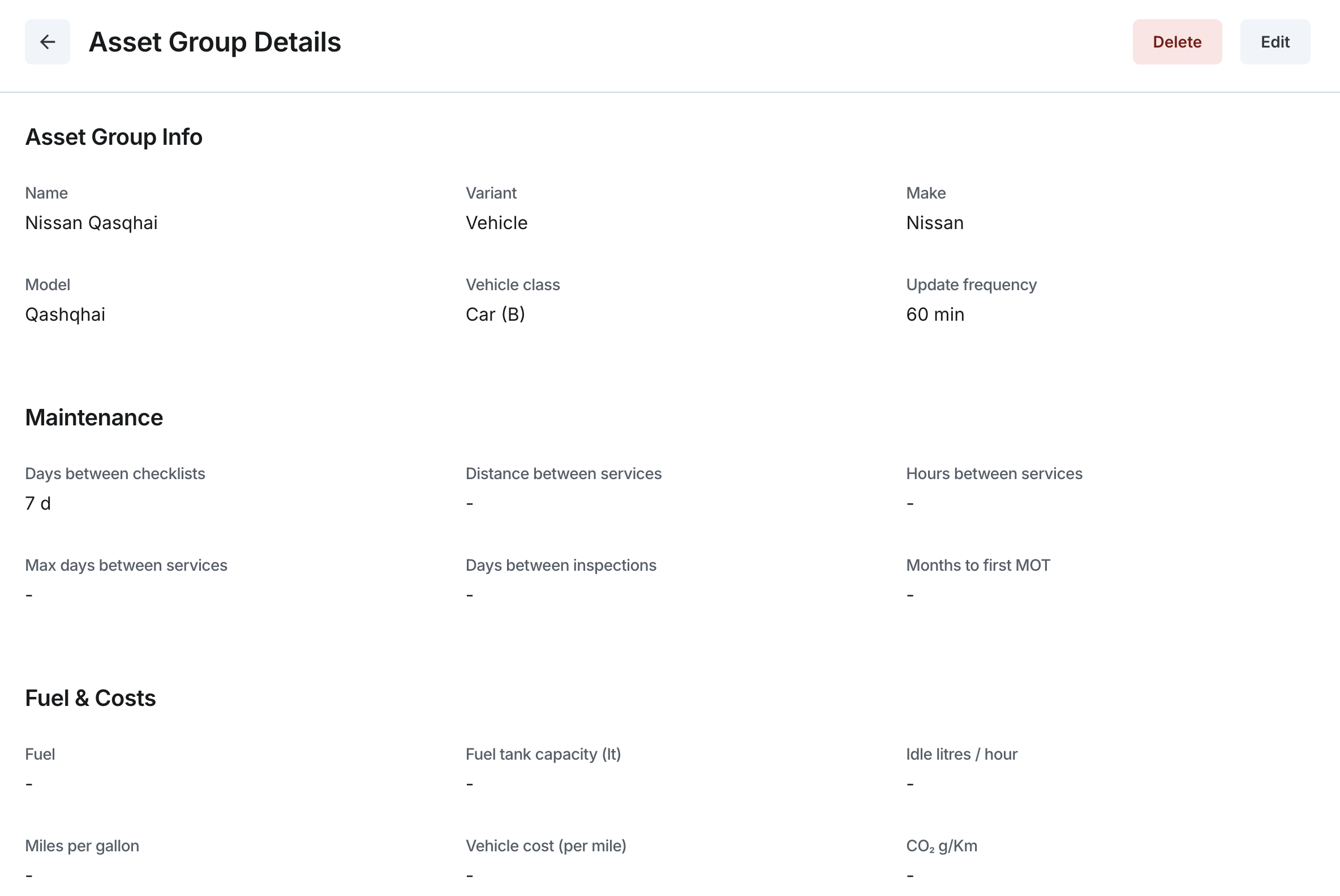Click the 60 min update frequency value

(935, 315)
